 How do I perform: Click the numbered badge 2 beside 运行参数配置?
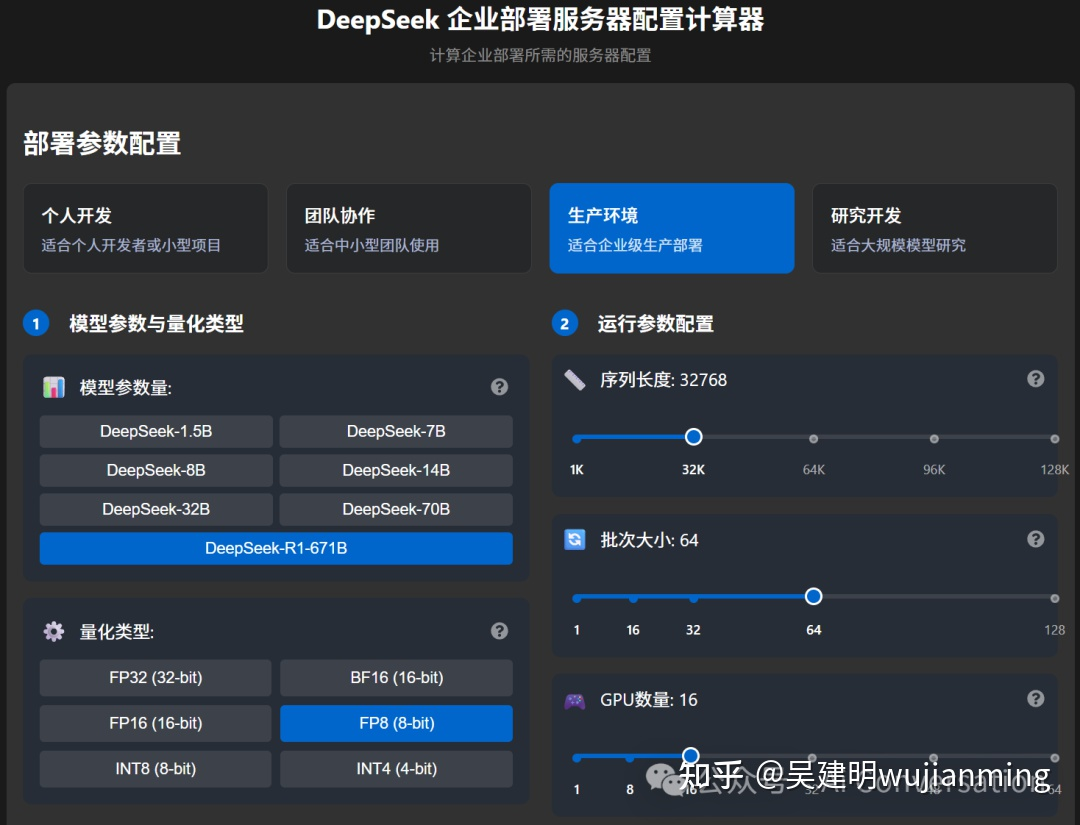pyautogui.click(x=564, y=323)
